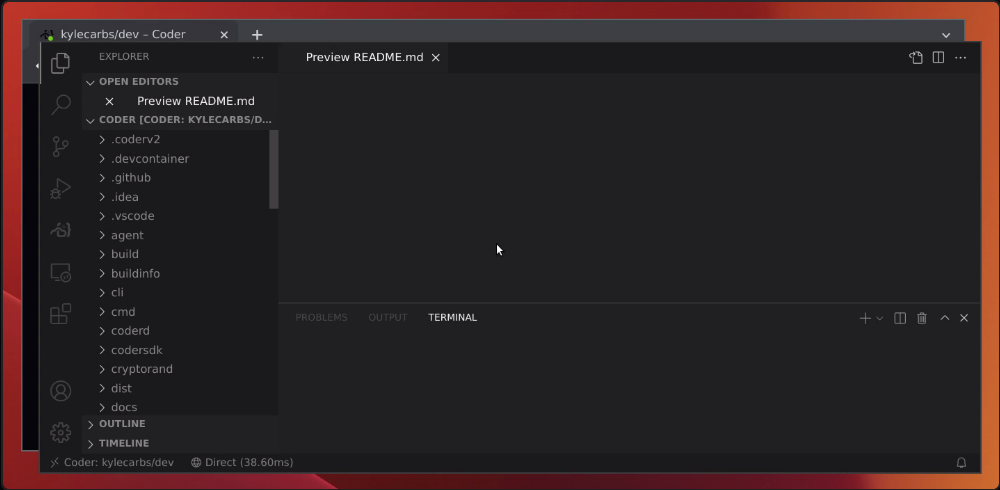The image size is (1000, 490).
Task: Expand the .vscode folder
Action: 177,216
